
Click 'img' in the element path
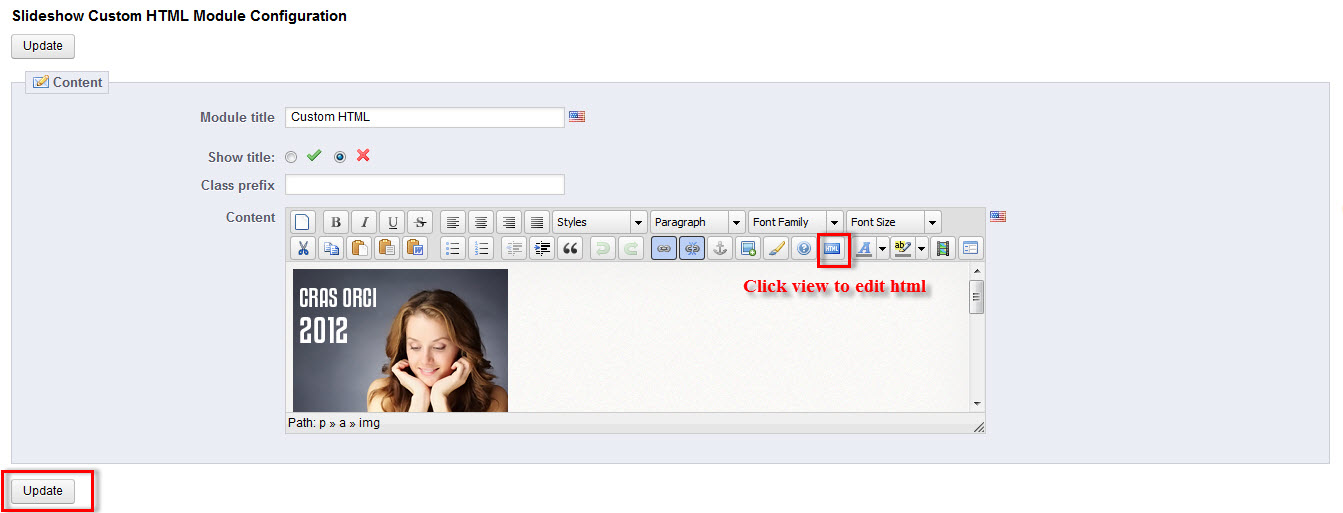coord(369,423)
